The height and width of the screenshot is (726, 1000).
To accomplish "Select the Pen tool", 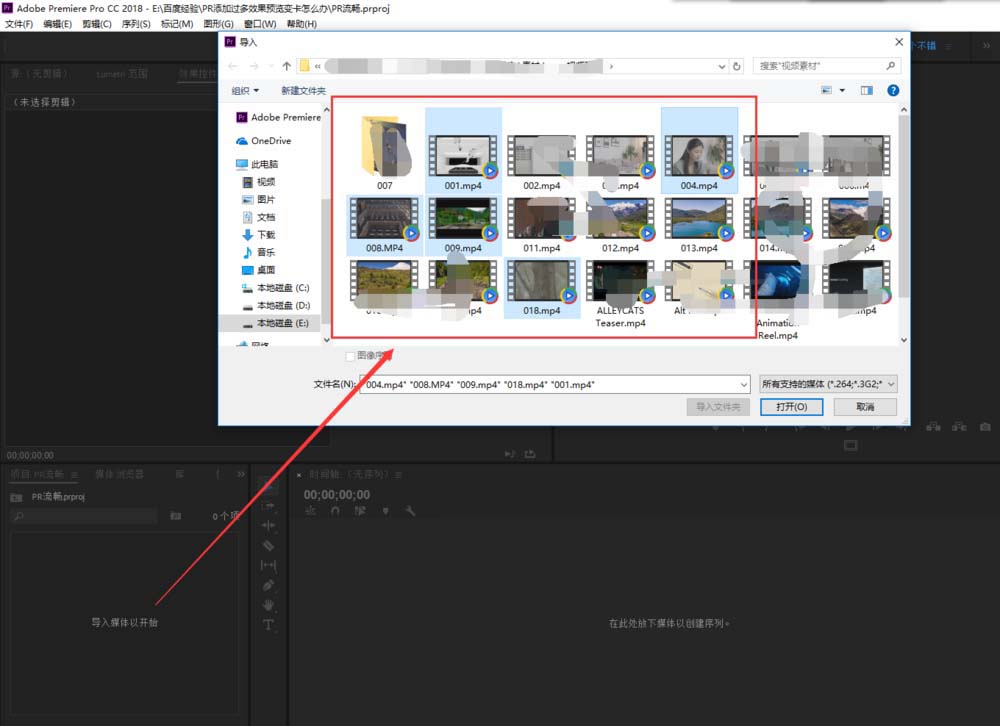I will [268, 585].
